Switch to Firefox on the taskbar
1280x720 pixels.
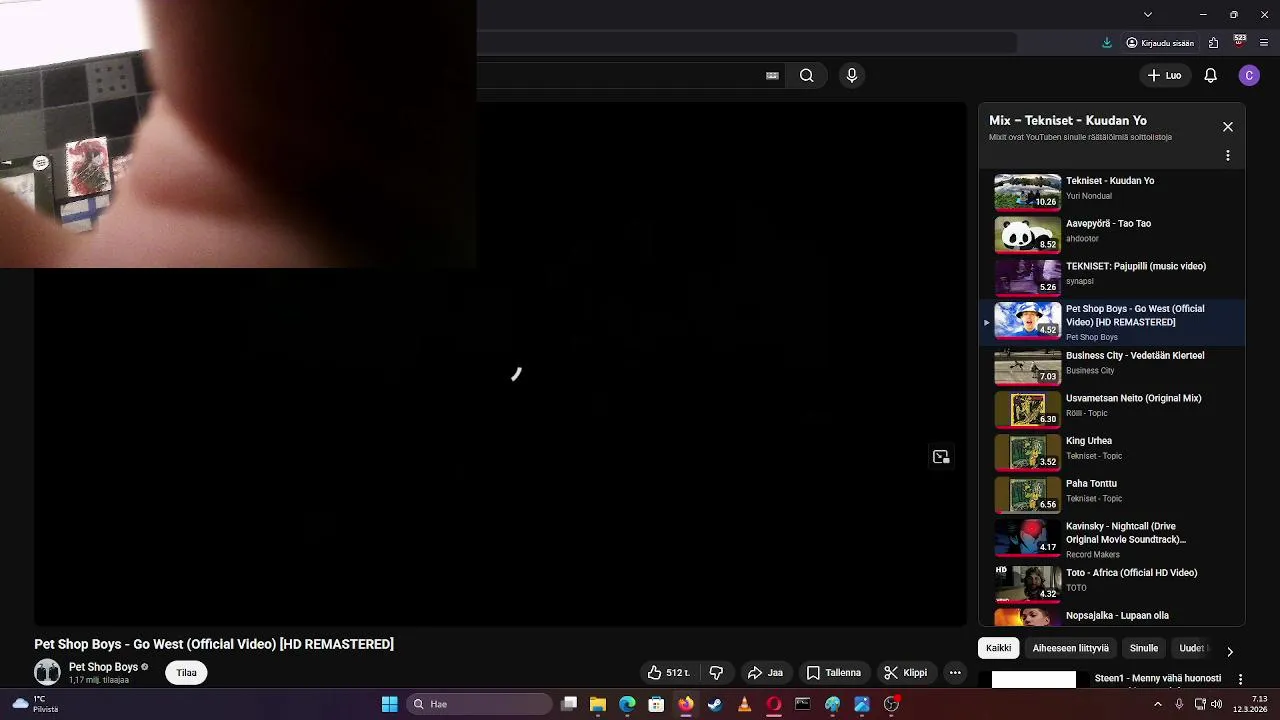[x=685, y=704]
